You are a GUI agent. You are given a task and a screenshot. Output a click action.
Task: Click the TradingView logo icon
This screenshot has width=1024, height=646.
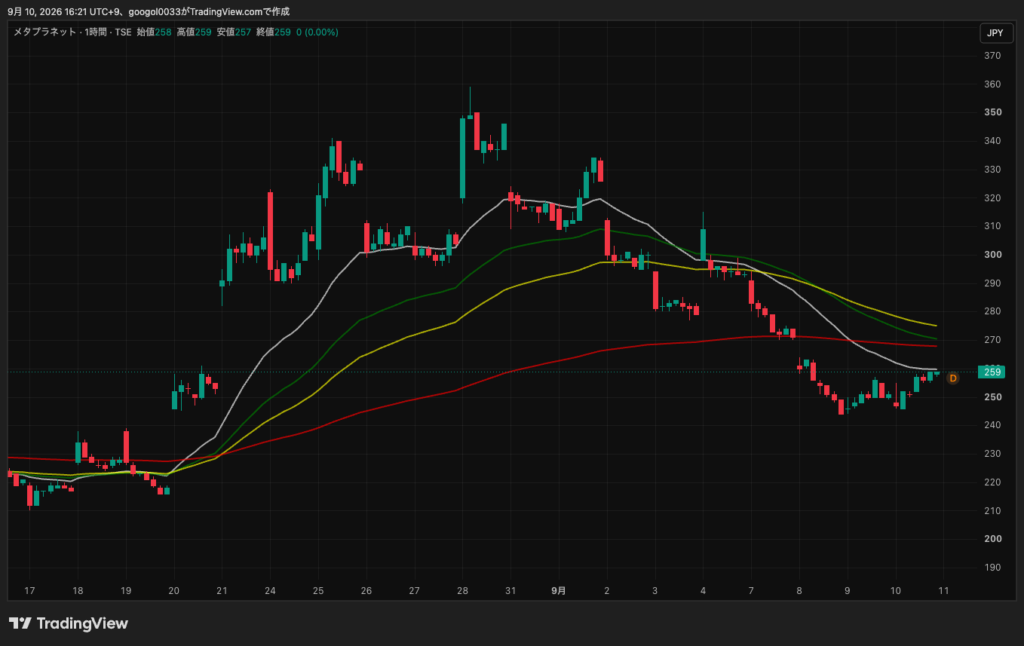(20, 623)
